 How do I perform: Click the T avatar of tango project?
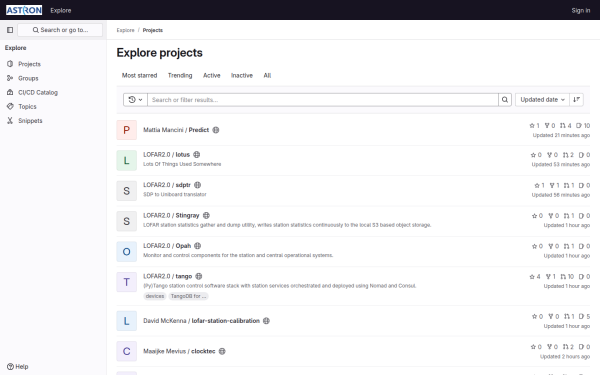click(127, 282)
